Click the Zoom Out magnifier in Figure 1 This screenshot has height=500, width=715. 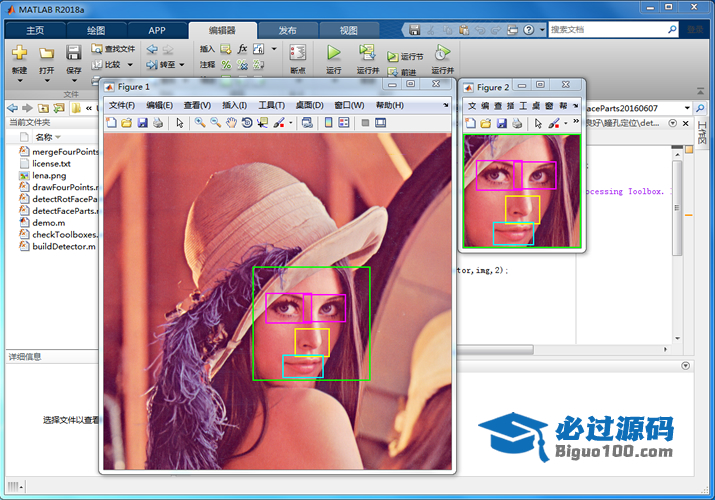[x=216, y=123]
